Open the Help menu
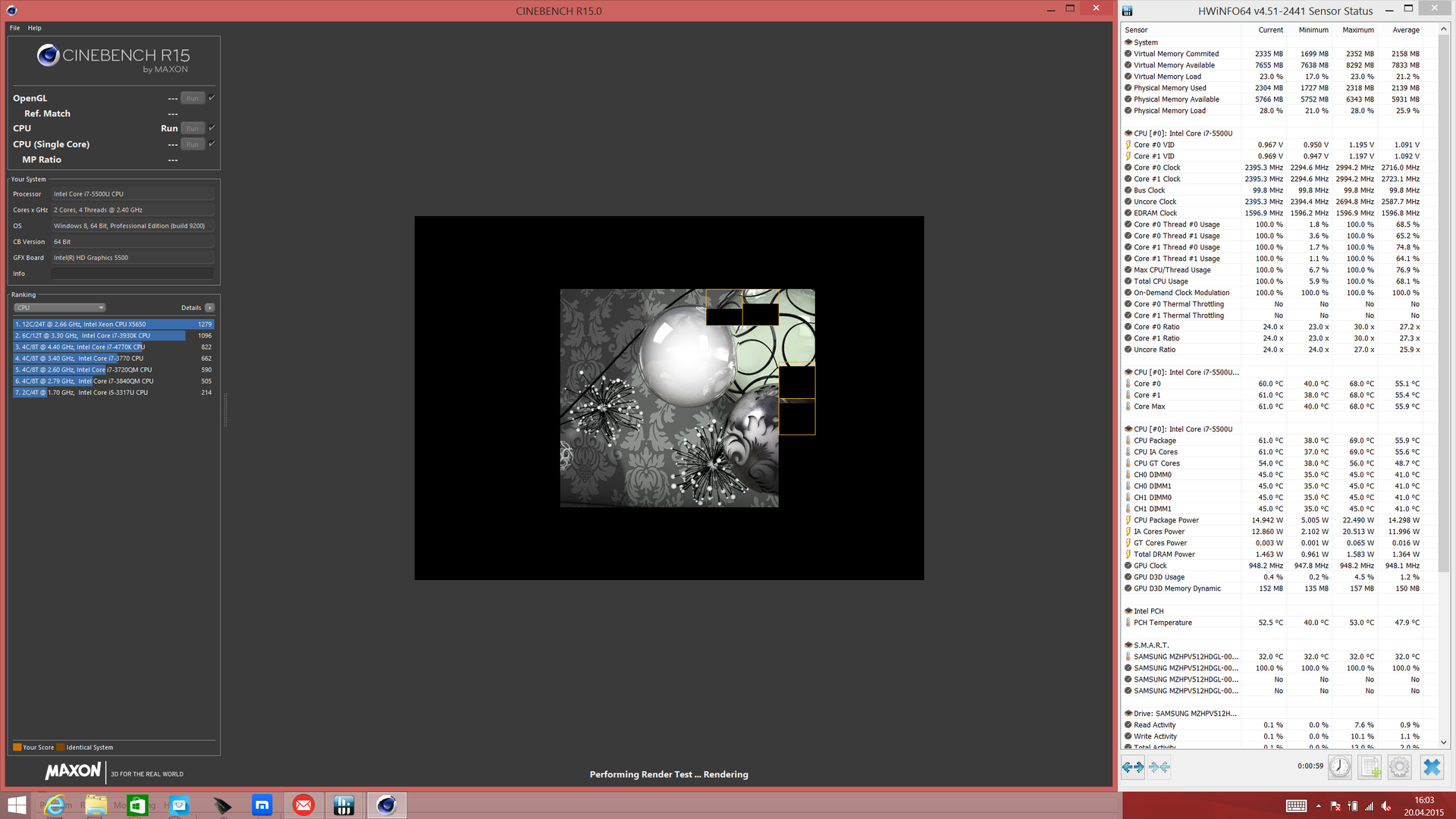Viewport: 1456px width, 819px height. (34, 28)
